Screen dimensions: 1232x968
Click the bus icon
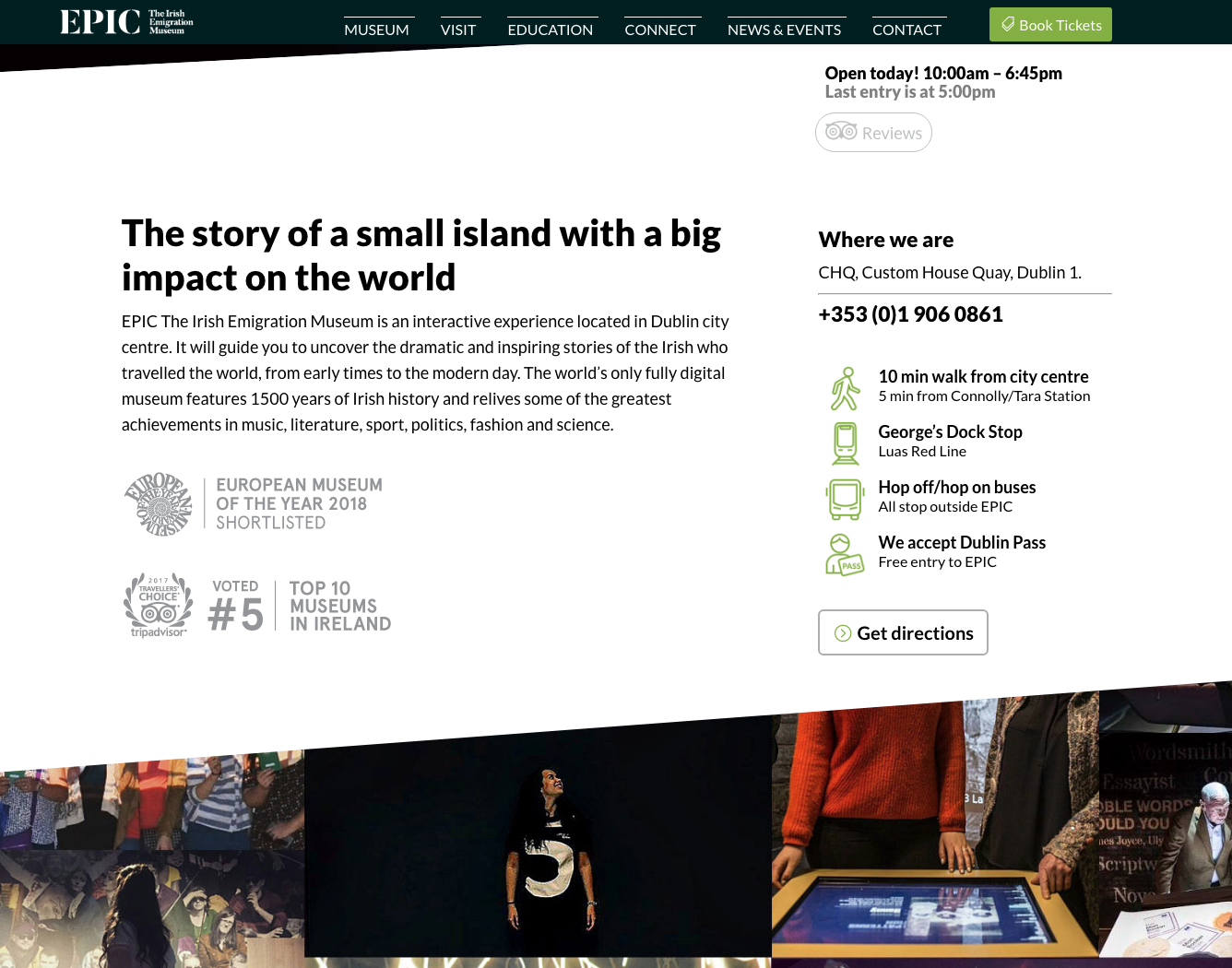pyautogui.click(x=845, y=499)
